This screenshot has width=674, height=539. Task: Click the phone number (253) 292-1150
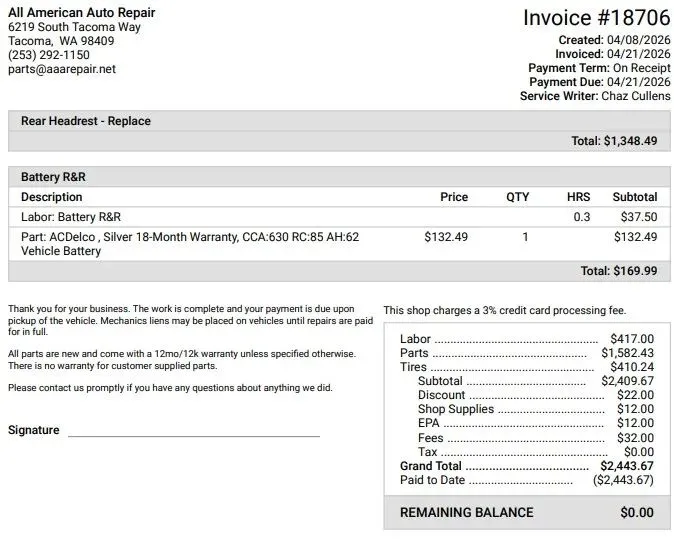49,55
